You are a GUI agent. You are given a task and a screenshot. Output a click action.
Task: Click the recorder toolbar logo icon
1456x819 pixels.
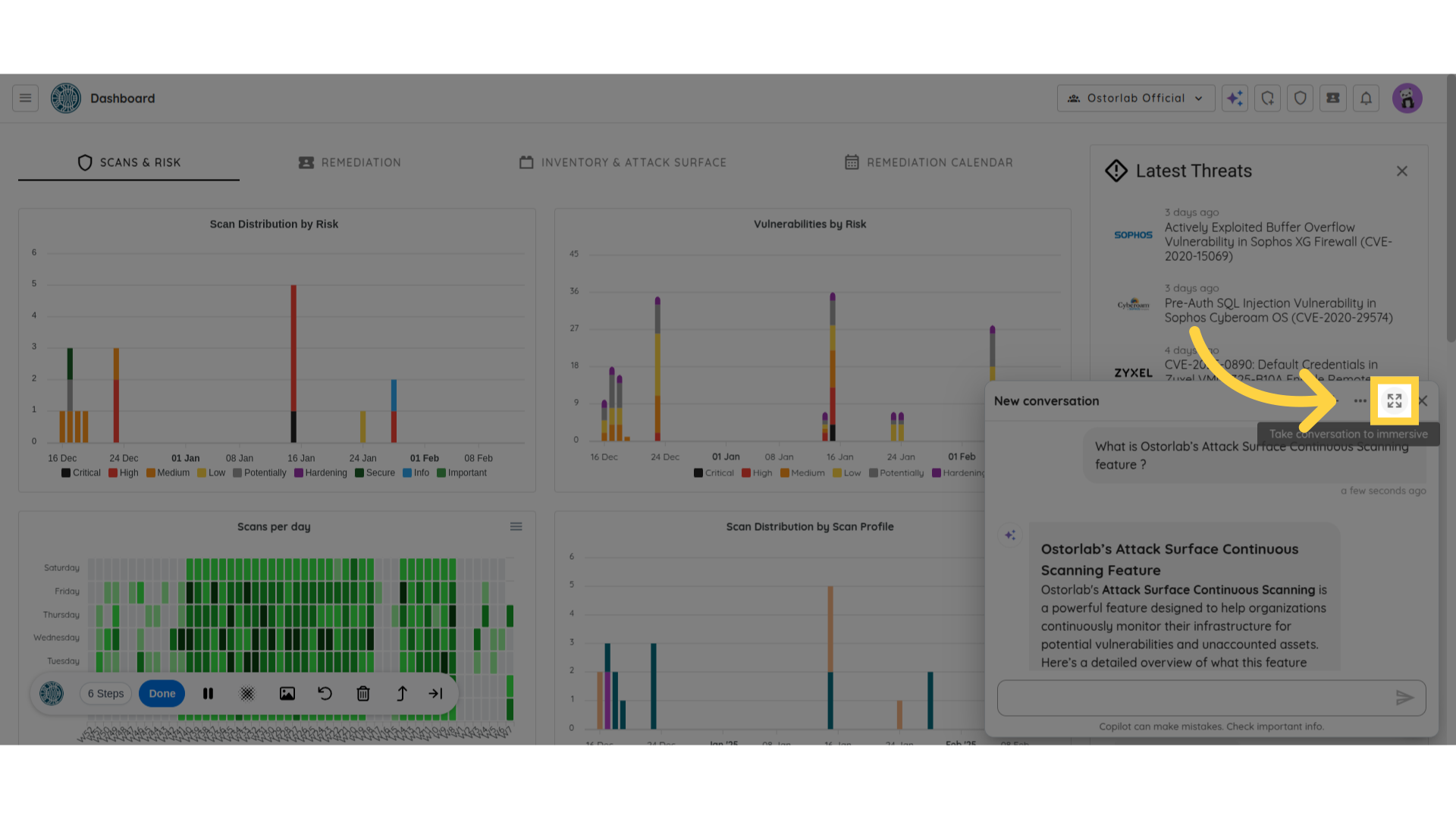click(x=52, y=693)
